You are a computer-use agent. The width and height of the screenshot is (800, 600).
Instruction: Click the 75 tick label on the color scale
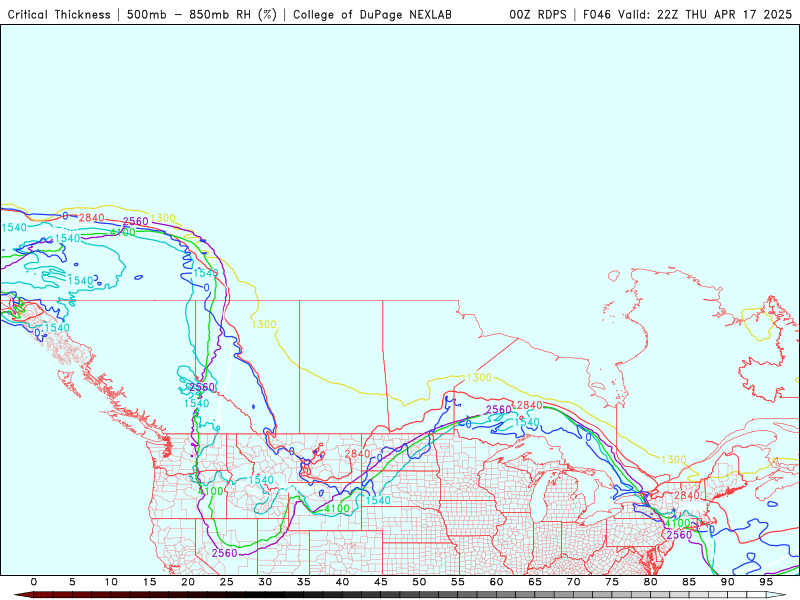(612, 582)
